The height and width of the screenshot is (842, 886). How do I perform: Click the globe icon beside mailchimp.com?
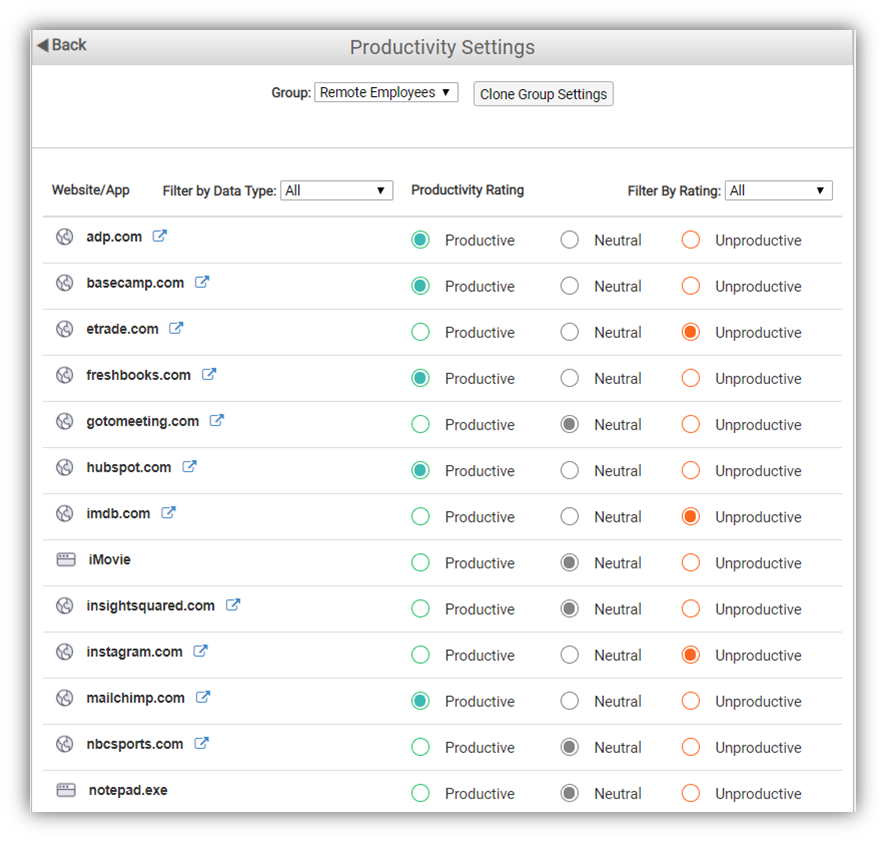pos(64,698)
